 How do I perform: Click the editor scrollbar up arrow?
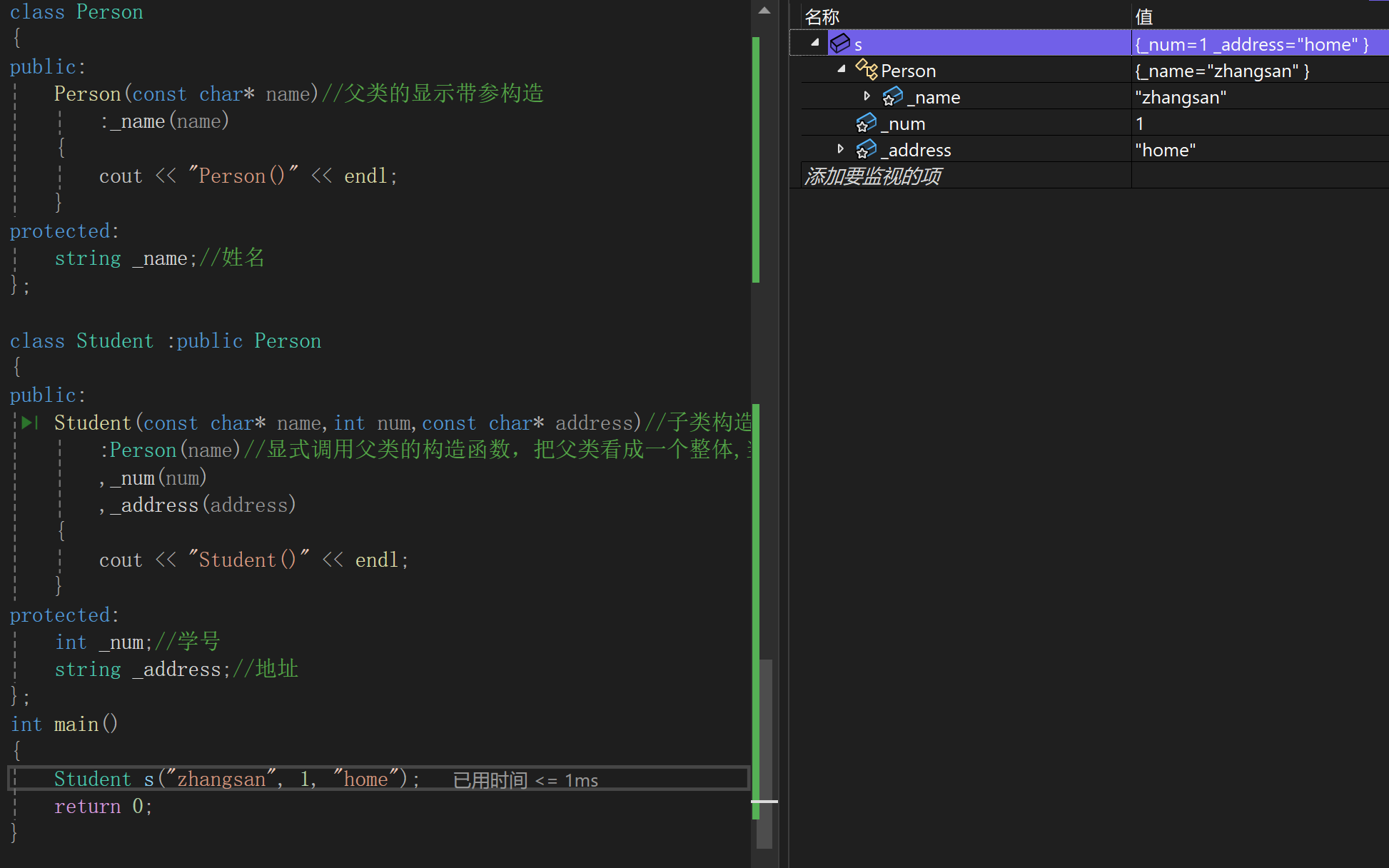(764, 11)
